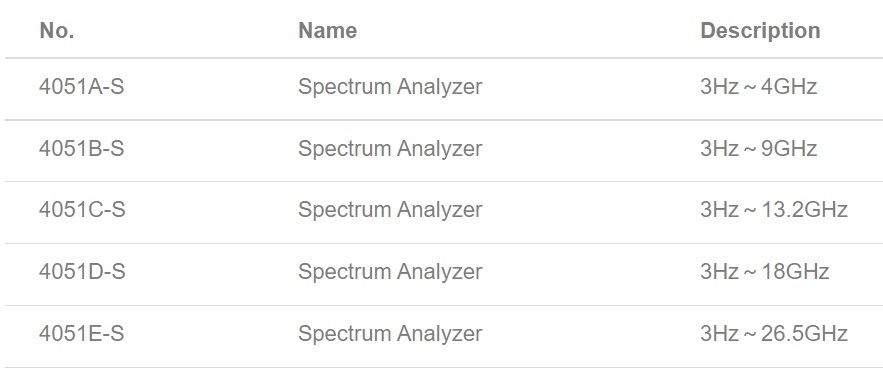Click Spectrum Analyzer name in 4051C-S row
Image resolution: width=883 pixels, height=384 pixels.
(390, 210)
